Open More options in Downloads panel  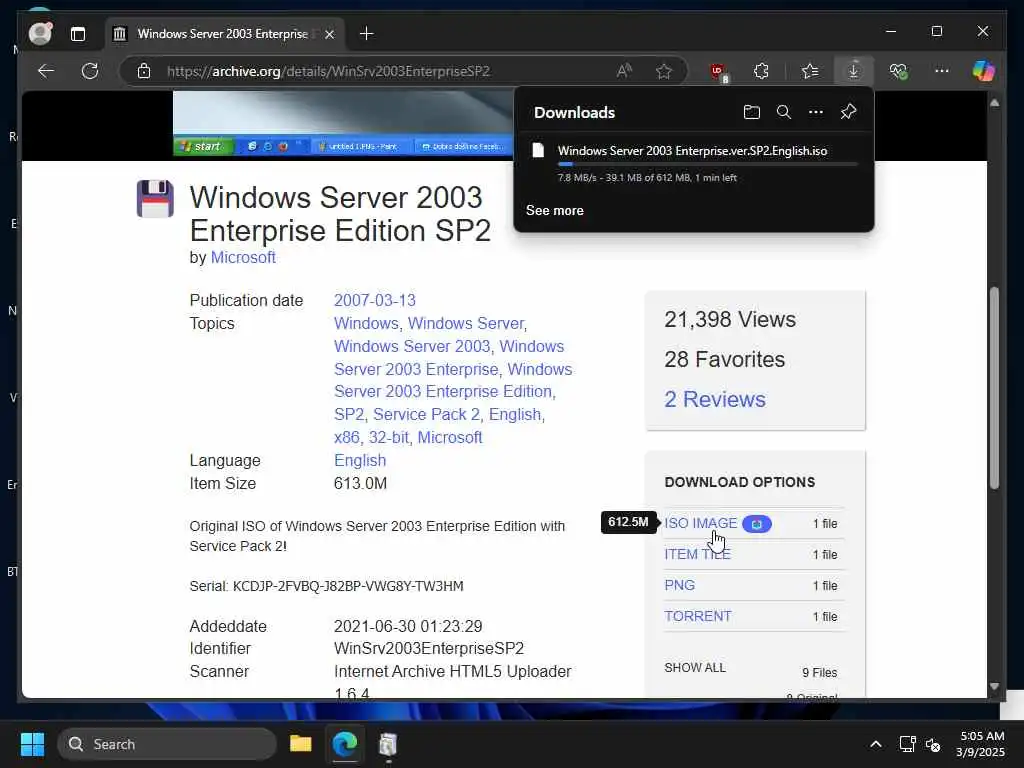(816, 112)
